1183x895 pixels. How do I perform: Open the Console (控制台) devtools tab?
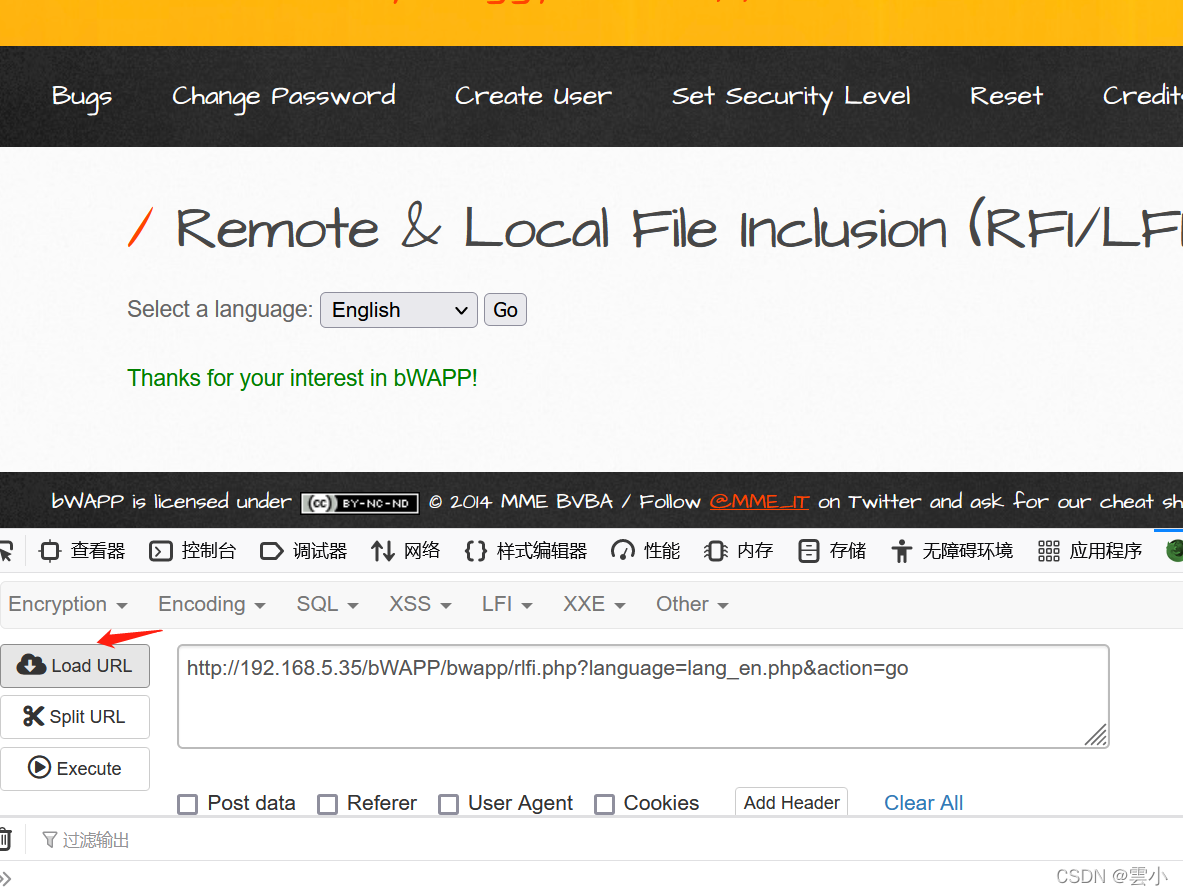tap(193, 551)
